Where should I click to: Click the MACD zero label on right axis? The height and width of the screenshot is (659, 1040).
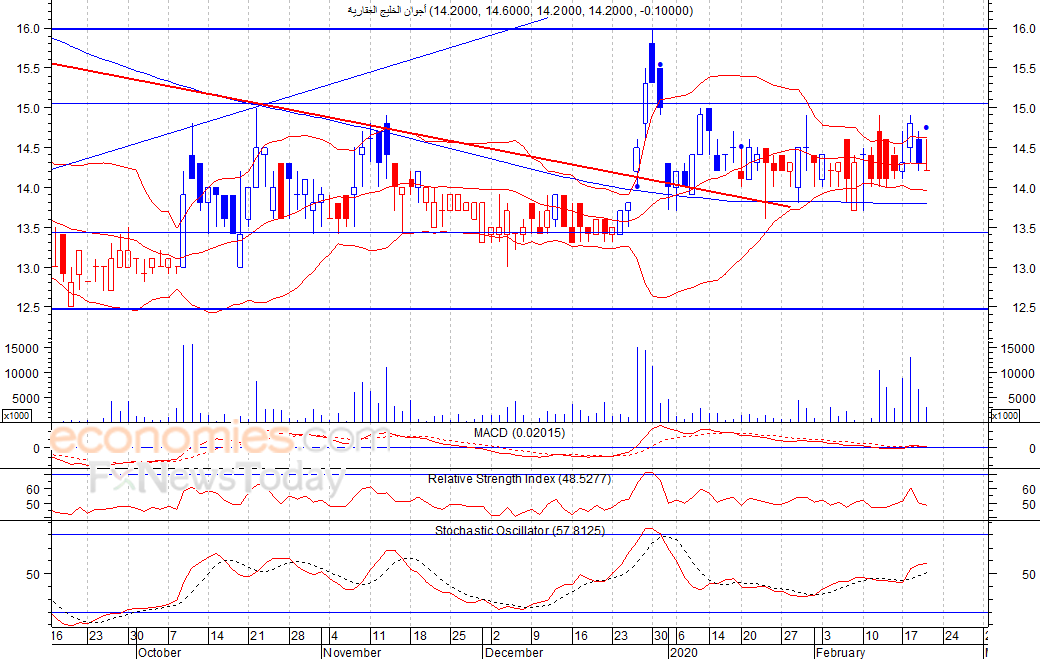click(x=1032, y=449)
